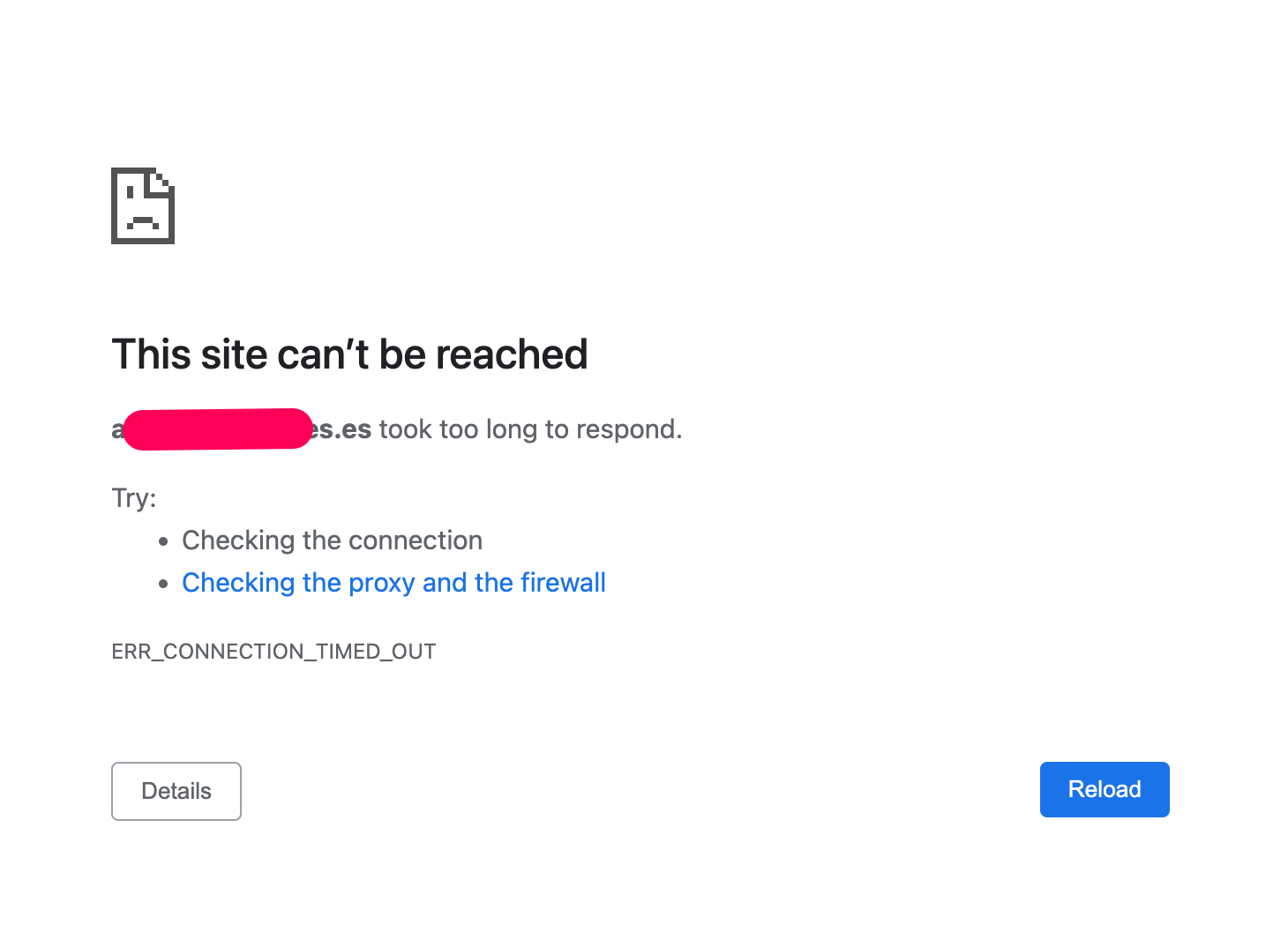
Task: Click the folded corner of the page icon
Action: [x=161, y=182]
